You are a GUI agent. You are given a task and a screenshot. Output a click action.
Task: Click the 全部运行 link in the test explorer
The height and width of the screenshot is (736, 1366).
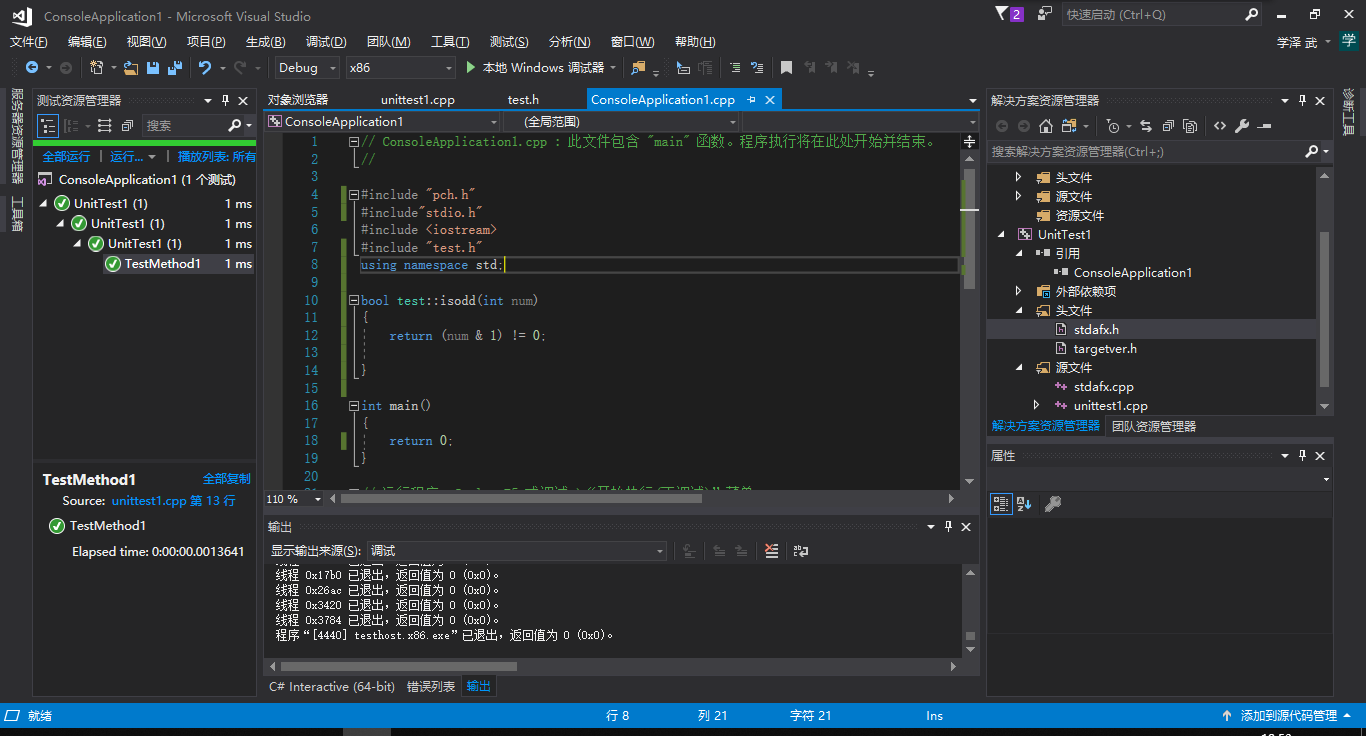(x=66, y=157)
